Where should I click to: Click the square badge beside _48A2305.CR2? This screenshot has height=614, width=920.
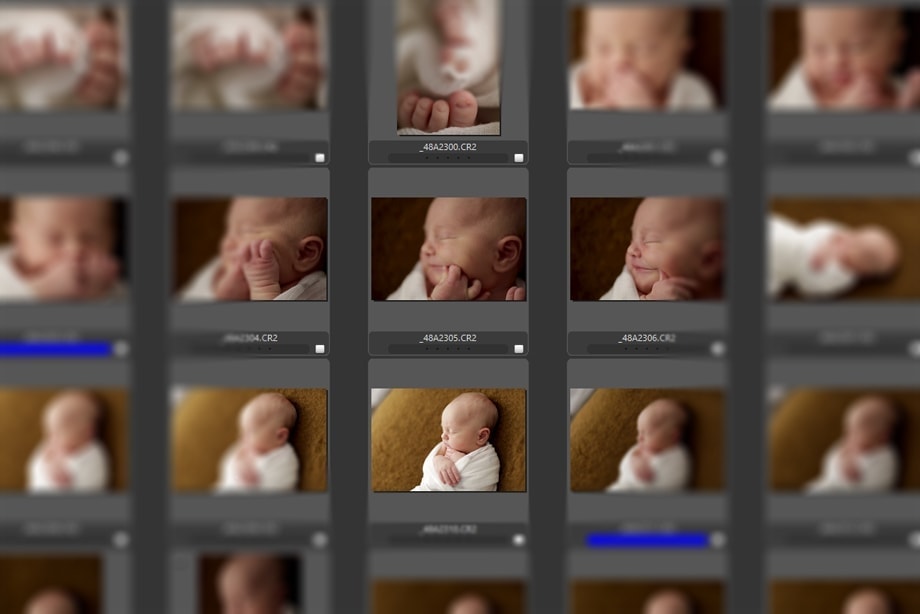[518, 349]
